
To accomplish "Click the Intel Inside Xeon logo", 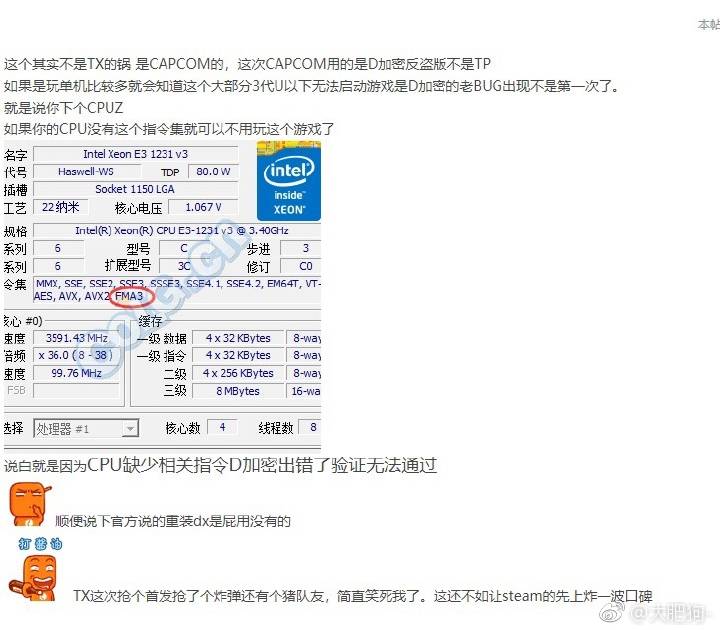I will pyautogui.click(x=289, y=181).
